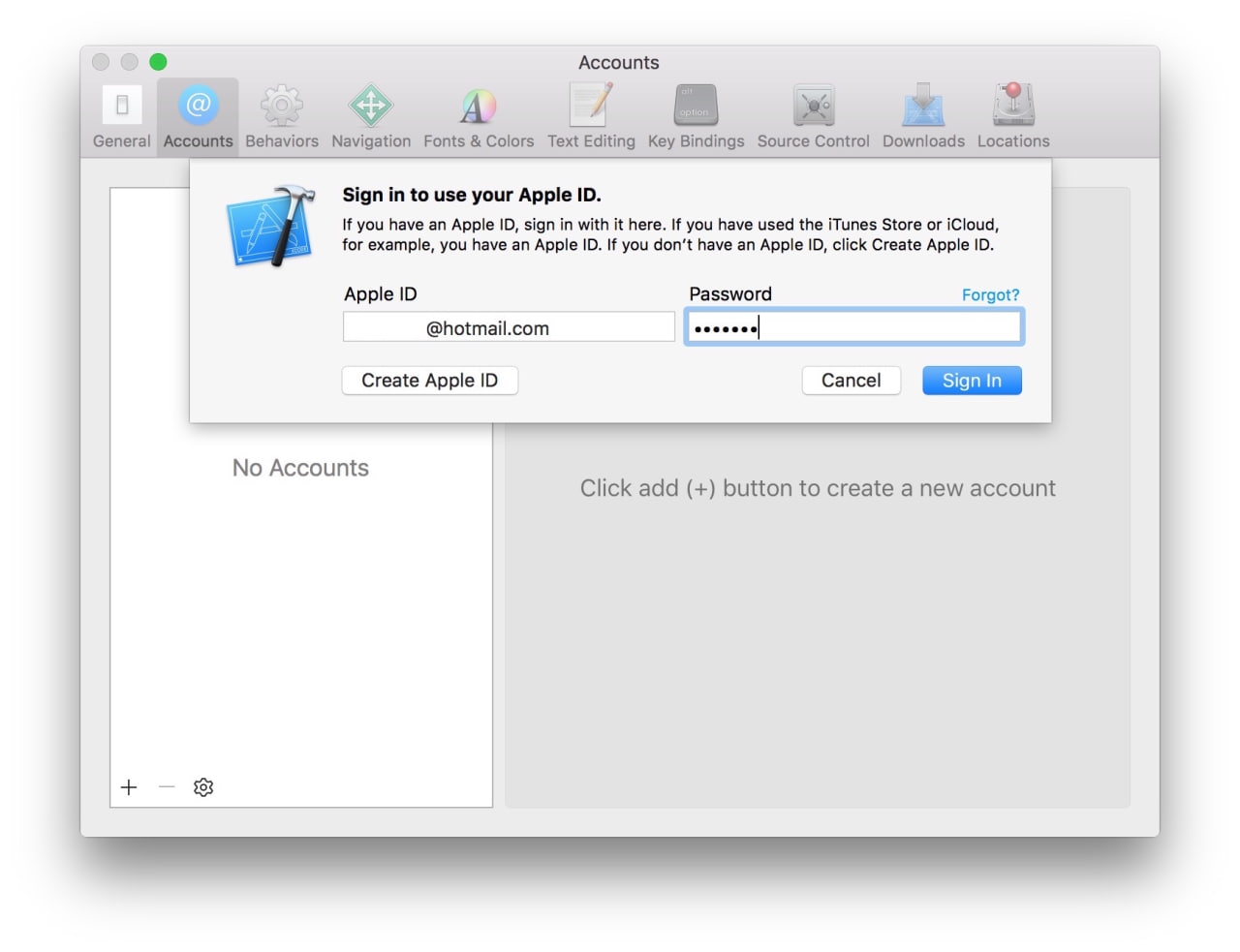The width and height of the screenshot is (1240, 952).
Task: Open the Fonts & Colors icon
Action: [479, 106]
